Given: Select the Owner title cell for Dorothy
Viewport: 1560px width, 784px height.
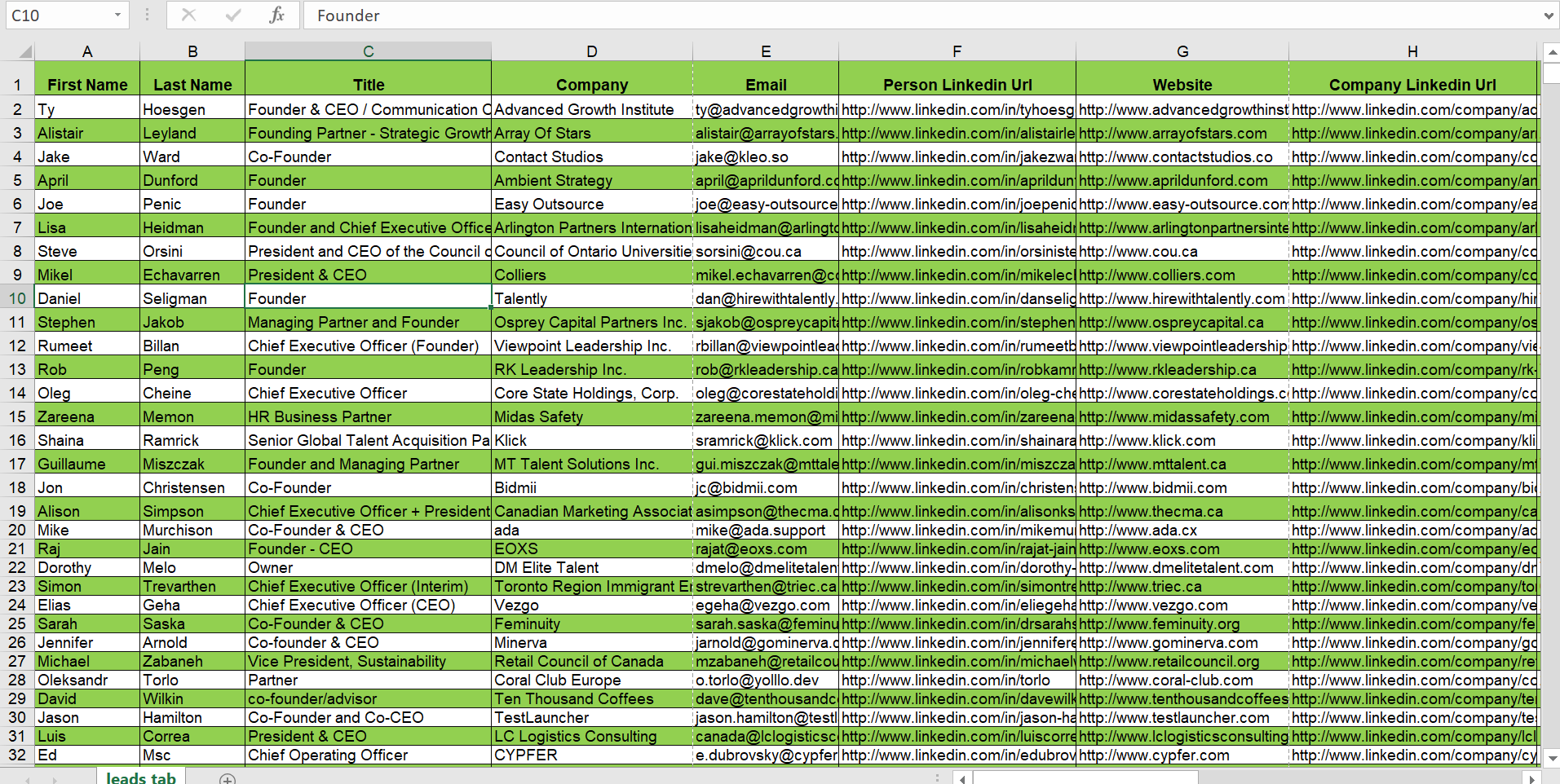Looking at the screenshot, I should pos(369,567).
